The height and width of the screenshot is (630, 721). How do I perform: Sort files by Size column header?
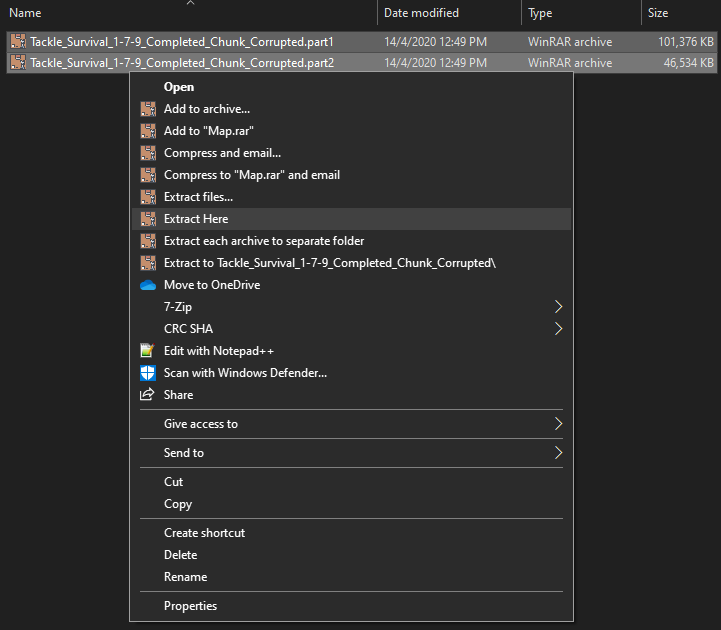pos(658,13)
